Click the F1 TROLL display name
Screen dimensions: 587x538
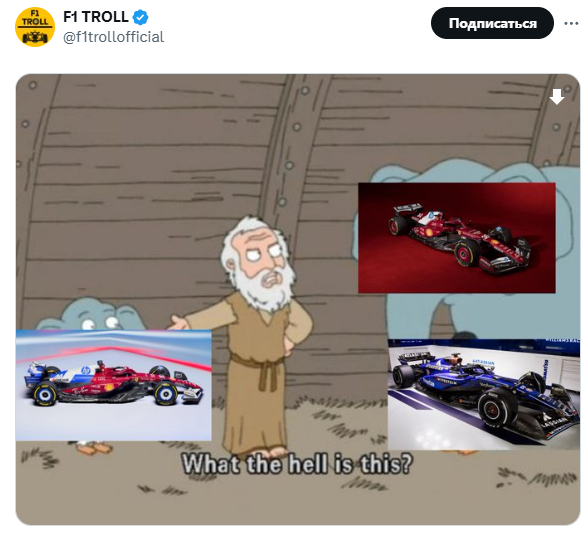coord(96,17)
